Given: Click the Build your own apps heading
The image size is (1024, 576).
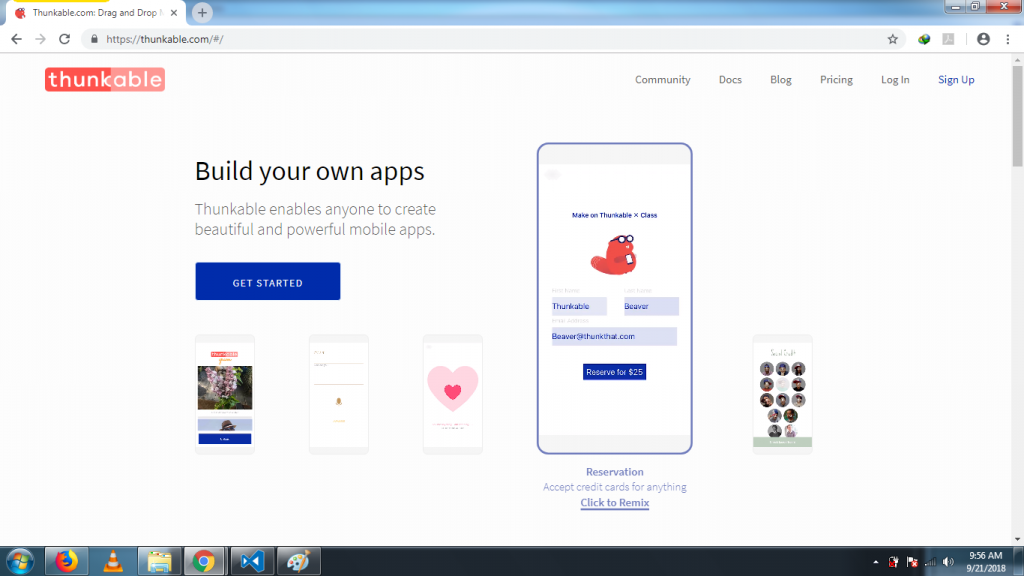Looking at the screenshot, I should click(310, 171).
